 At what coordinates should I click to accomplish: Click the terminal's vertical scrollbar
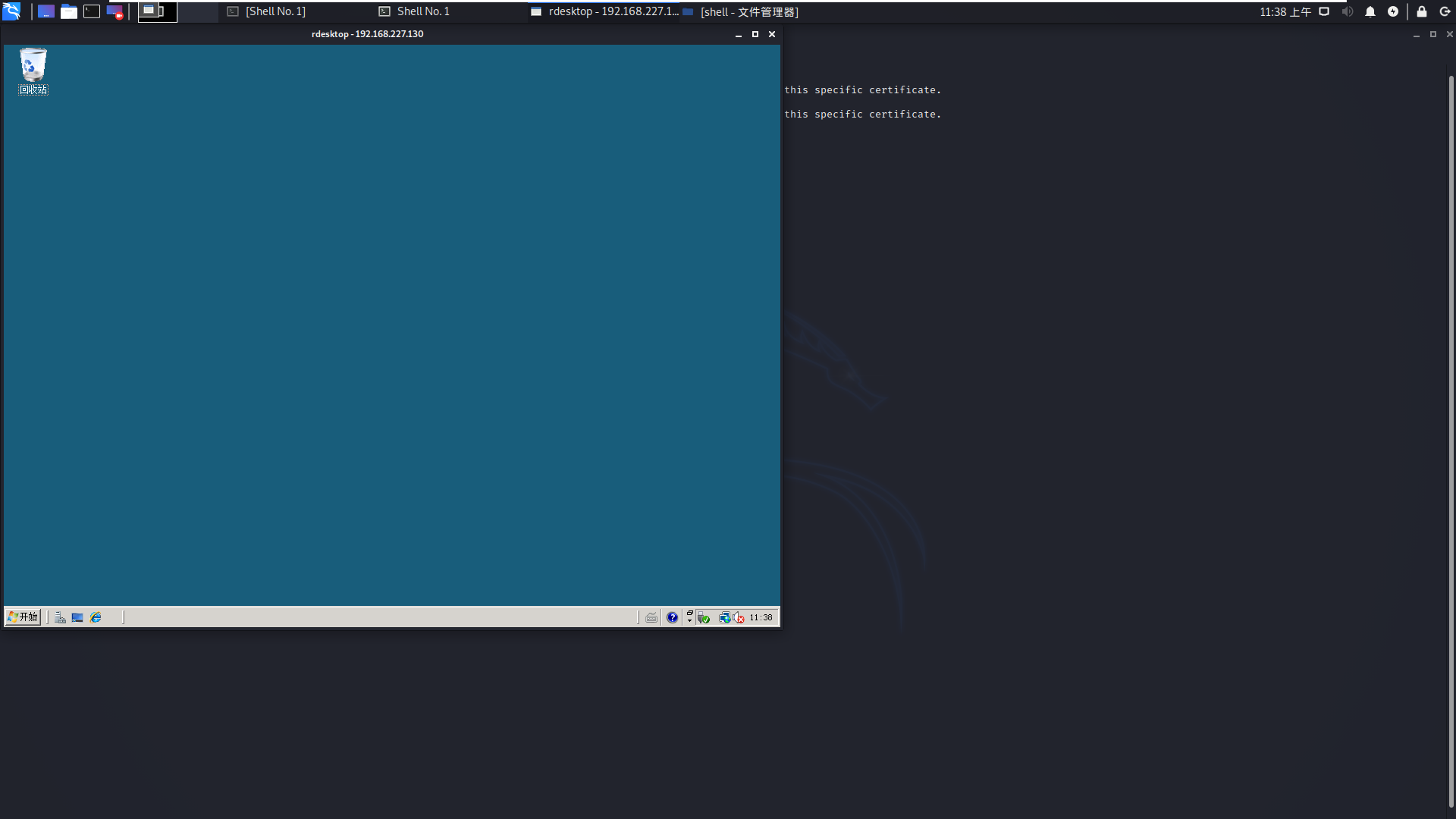tap(1451, 440)
